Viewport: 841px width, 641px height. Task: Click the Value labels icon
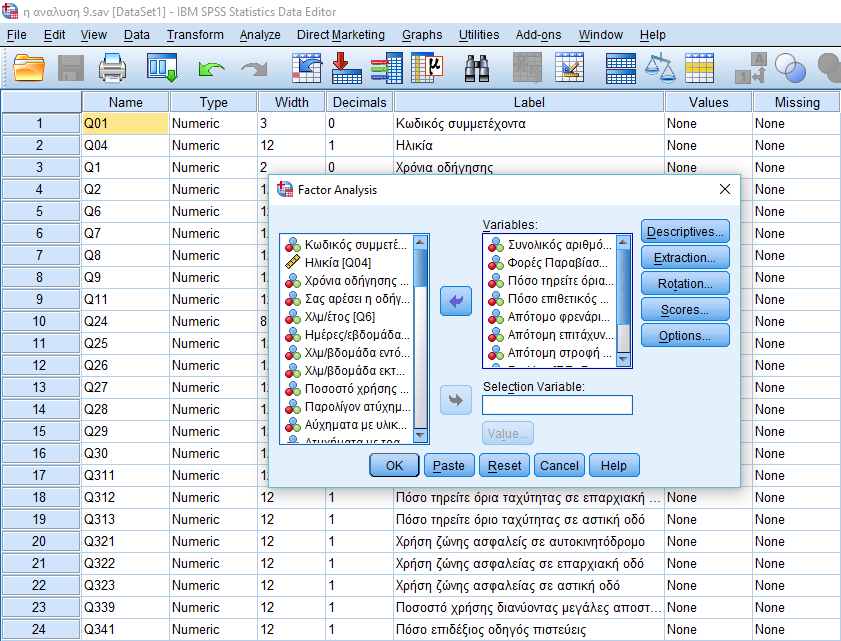(751, 68)
